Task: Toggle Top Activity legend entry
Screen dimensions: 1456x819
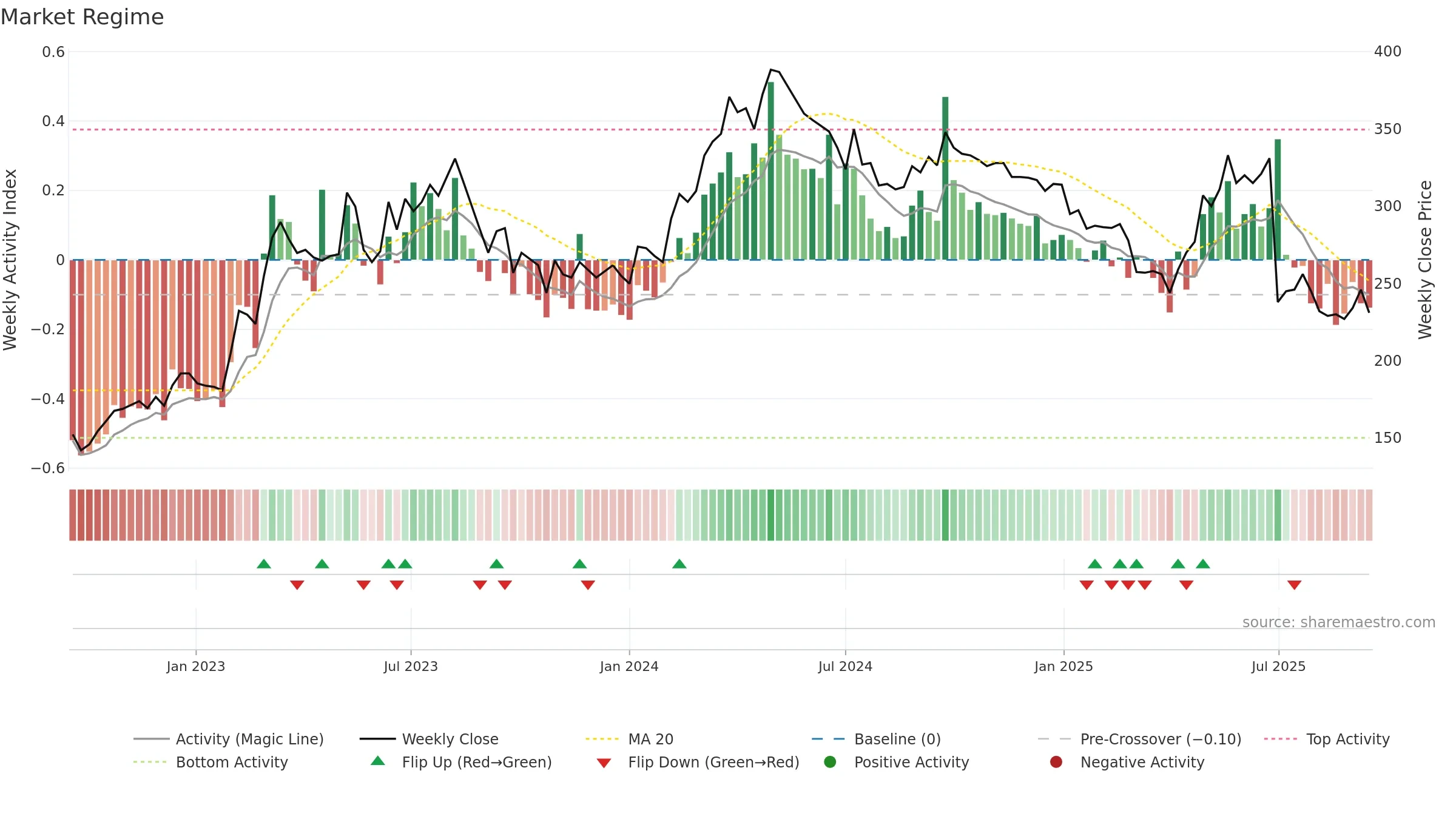Action: (x=1327, y=739)
